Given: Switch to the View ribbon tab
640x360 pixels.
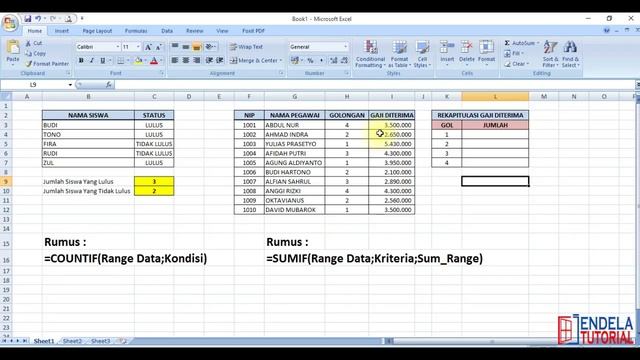Looking at the screenshot, I should (222, 31).
